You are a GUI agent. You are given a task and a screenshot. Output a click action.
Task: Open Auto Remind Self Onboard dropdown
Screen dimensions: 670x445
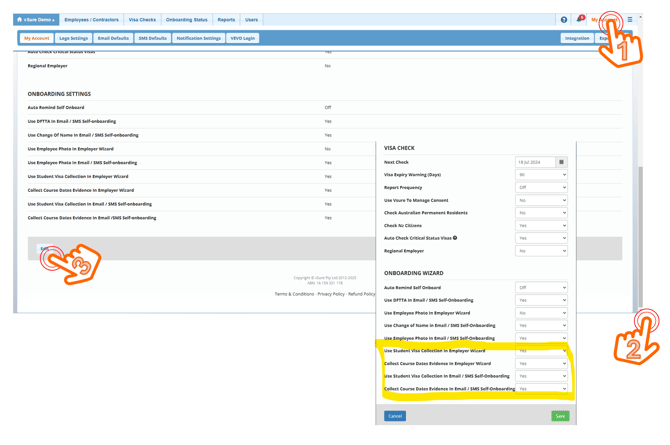pyautogui.click(x=541, y=288)
